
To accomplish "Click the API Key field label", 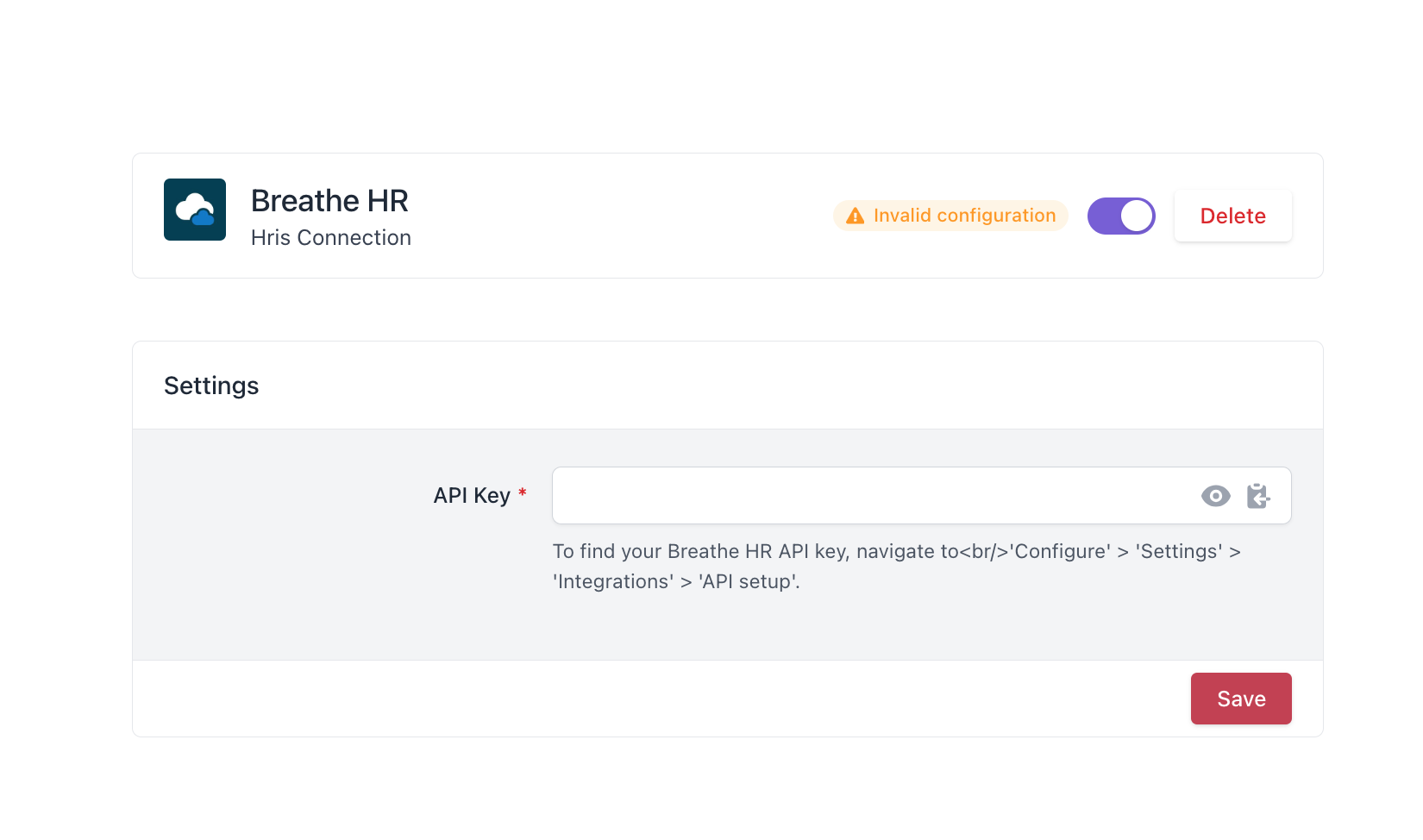I will 472,496.
